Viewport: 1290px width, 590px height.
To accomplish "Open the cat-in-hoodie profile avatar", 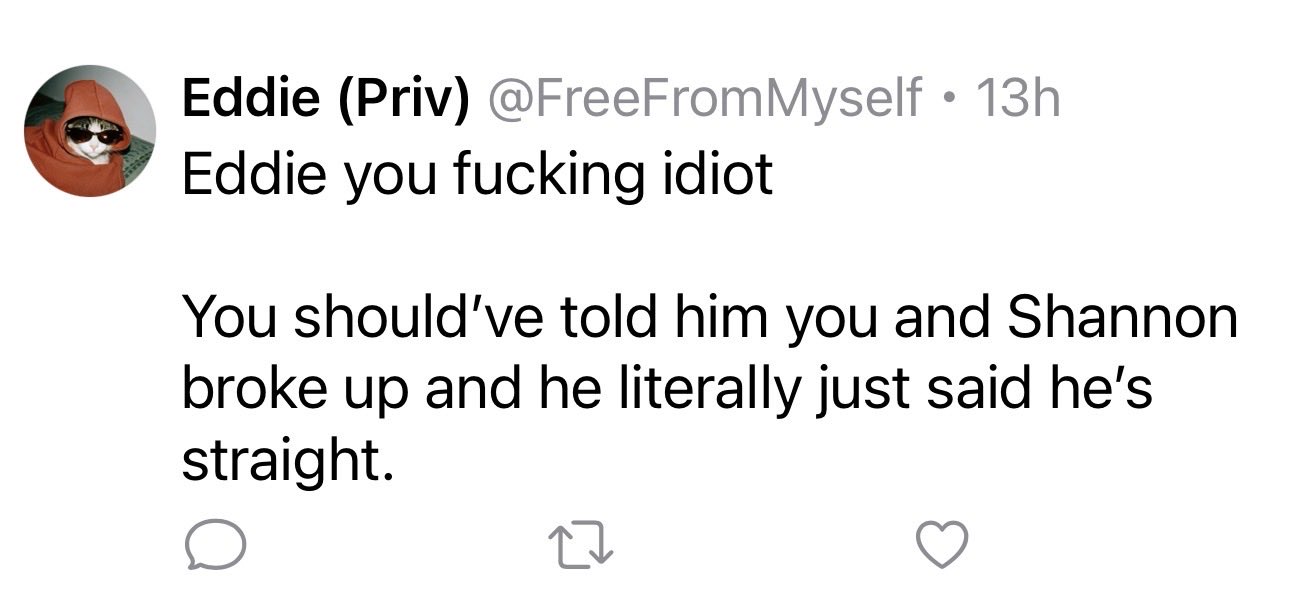I will (x=90, y=131).
